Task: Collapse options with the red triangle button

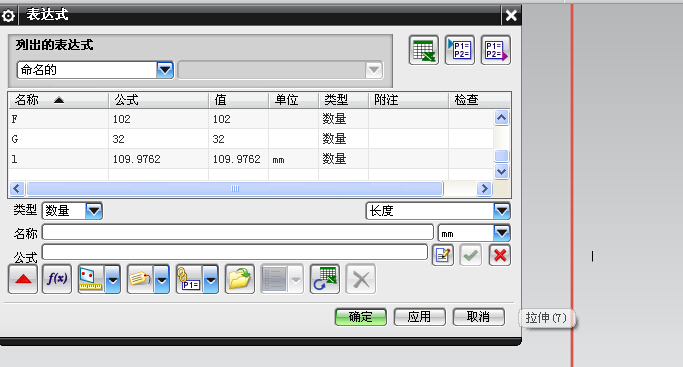Action: [x=23, y=279]
